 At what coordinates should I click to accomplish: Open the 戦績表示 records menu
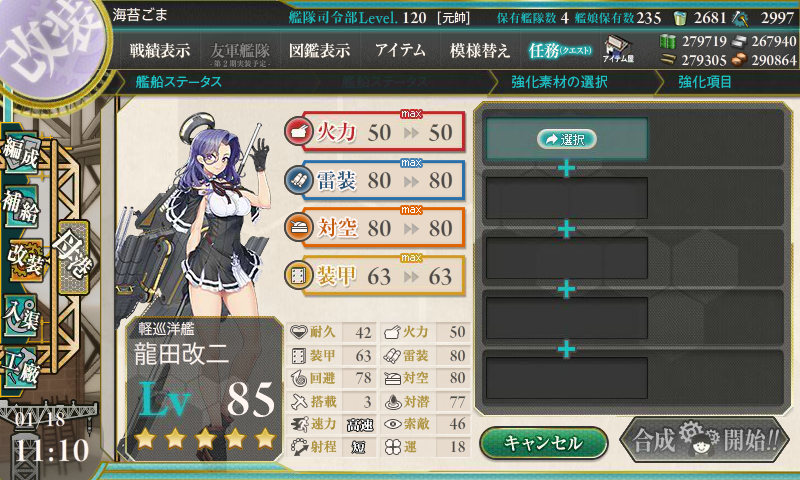click(x=160, y=50)
